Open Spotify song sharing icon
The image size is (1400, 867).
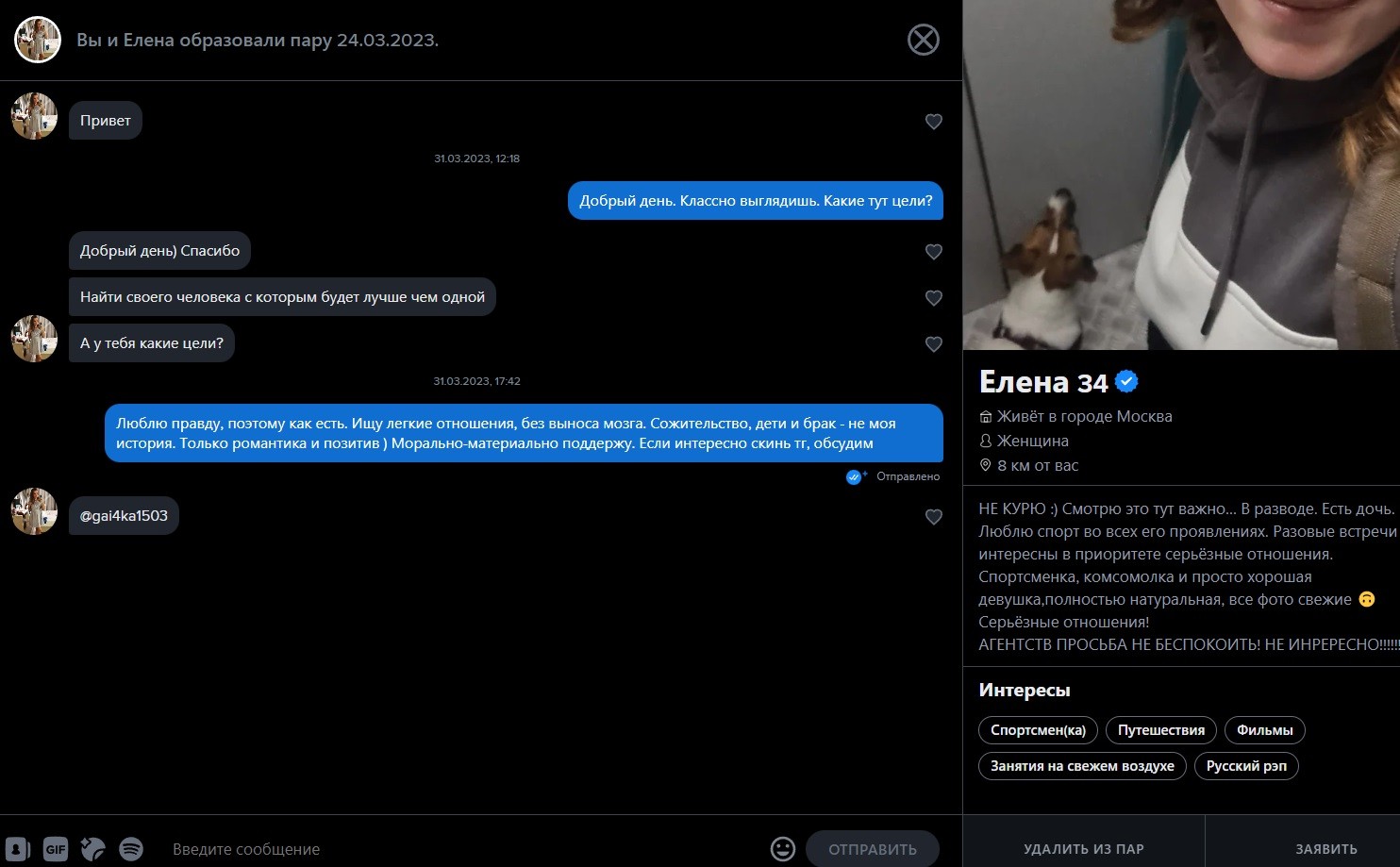[131, 849]
